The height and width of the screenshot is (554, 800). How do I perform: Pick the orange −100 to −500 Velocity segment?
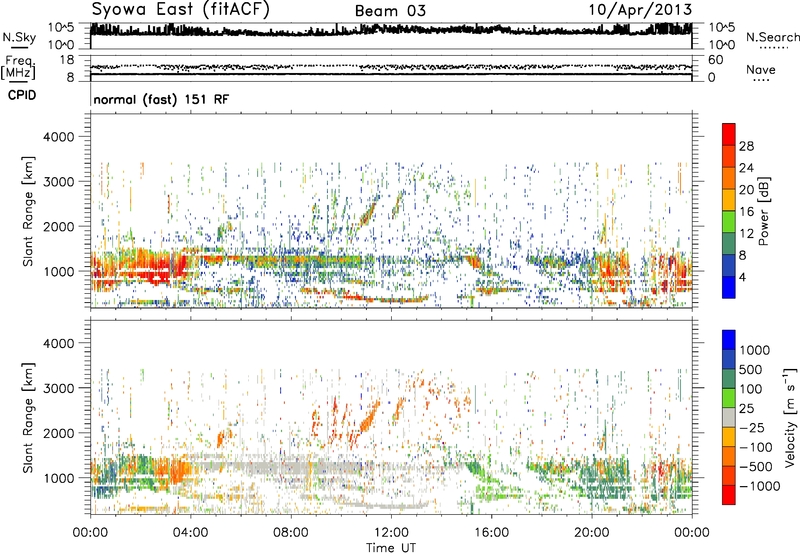click(729, 457)
